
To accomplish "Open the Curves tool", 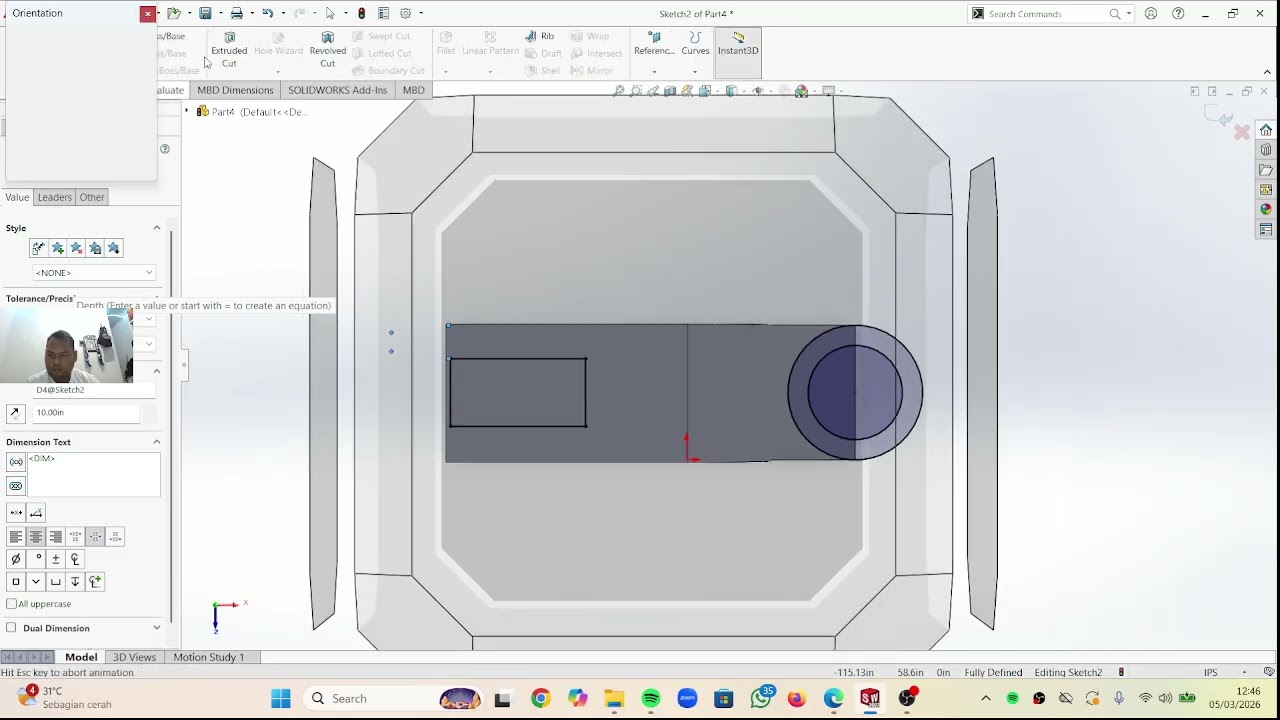I will pos(695,44).
